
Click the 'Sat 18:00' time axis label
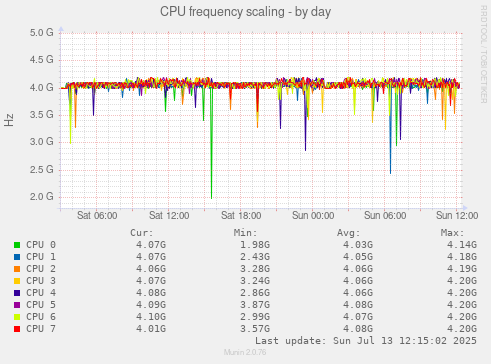pyautogui.click(x=241, y=216)
